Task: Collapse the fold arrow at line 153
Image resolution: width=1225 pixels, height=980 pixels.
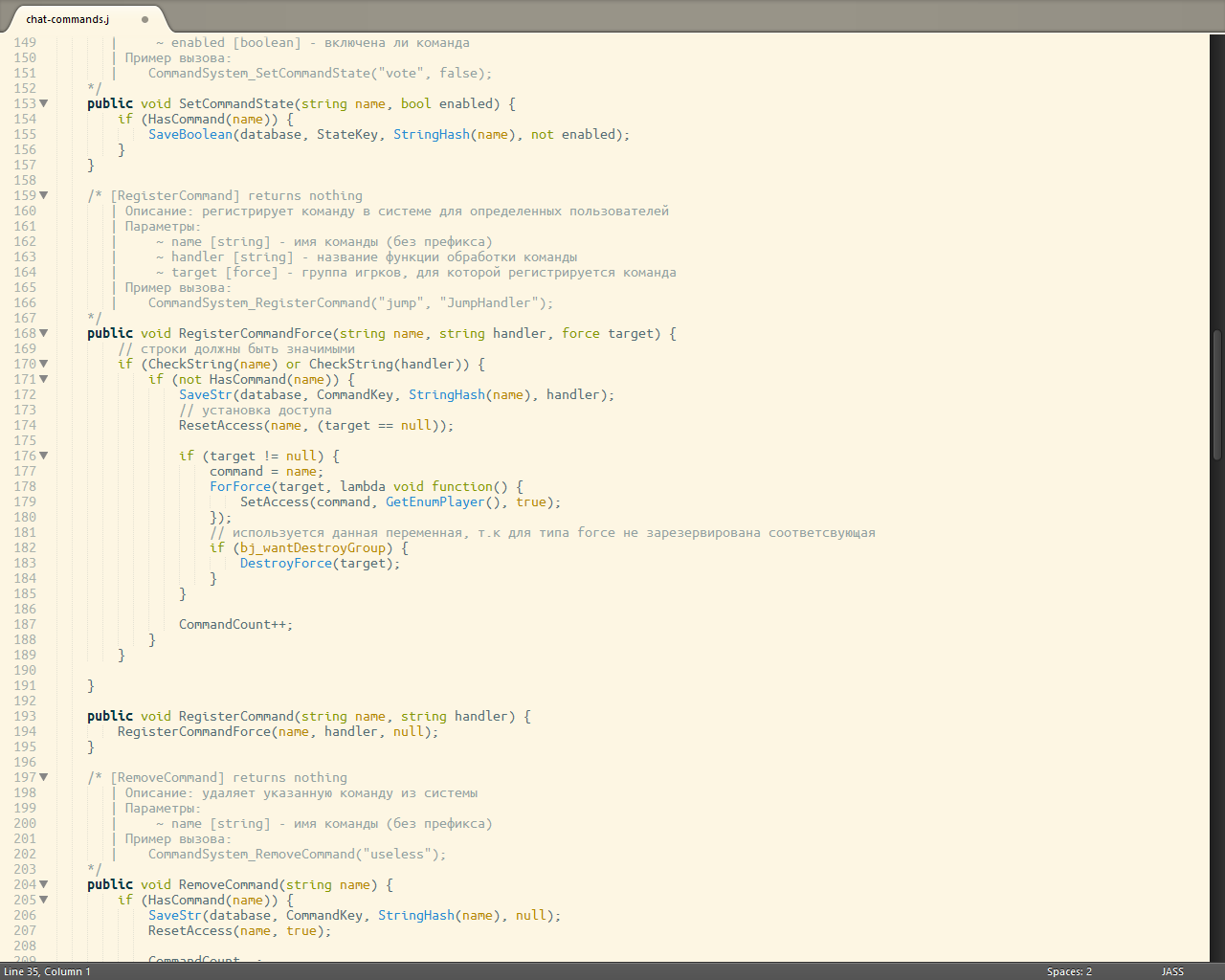Action: (x=43, y=103)
